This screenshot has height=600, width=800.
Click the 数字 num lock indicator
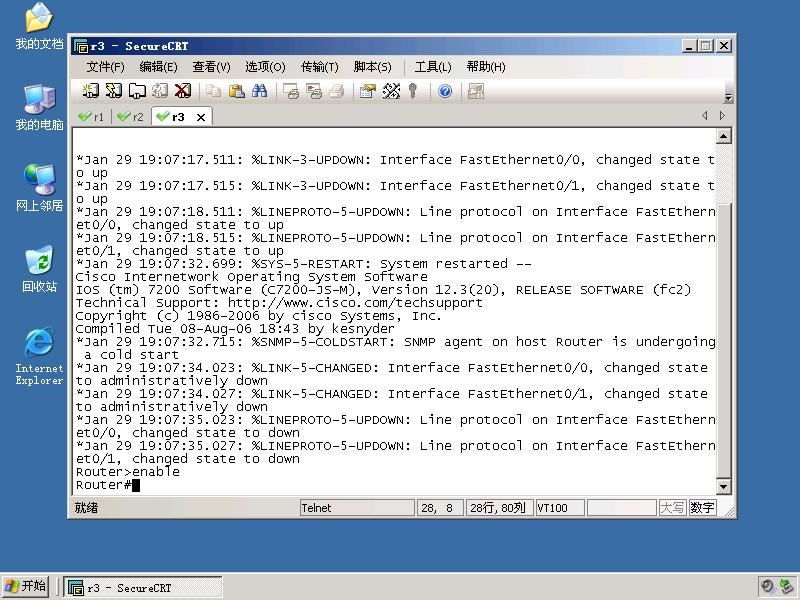(702, 508)
